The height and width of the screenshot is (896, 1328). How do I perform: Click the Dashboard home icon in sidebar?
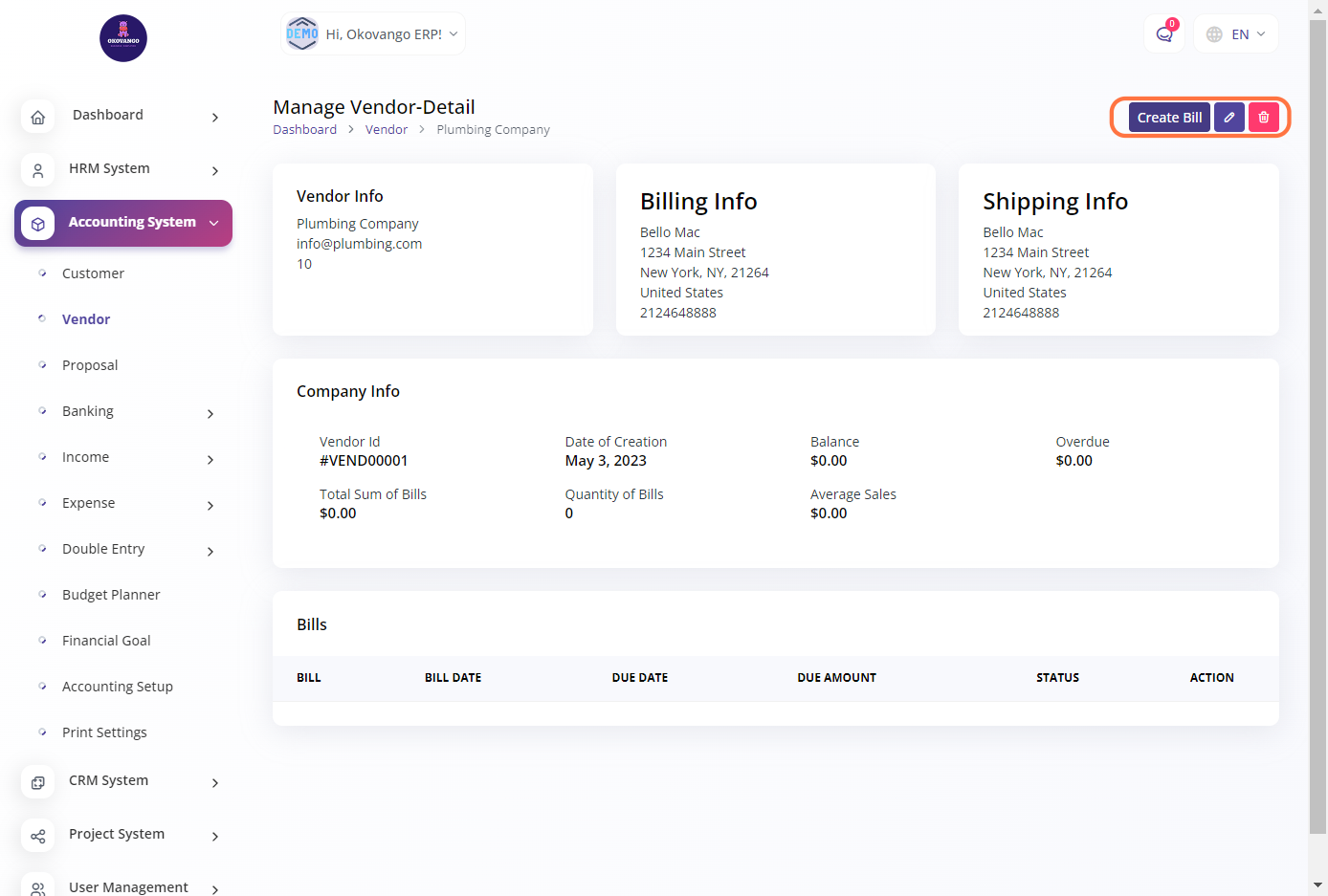click(x=38, y=117)
